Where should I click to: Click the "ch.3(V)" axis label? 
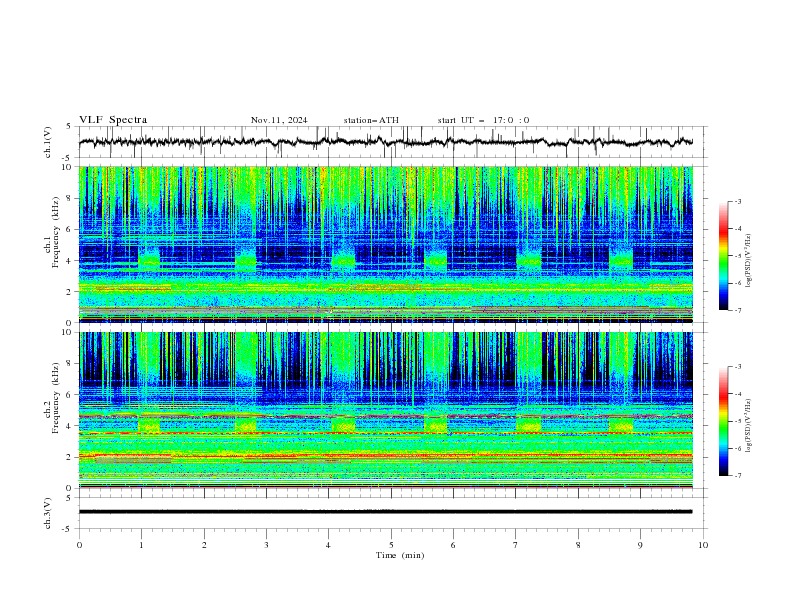[48, 513]
